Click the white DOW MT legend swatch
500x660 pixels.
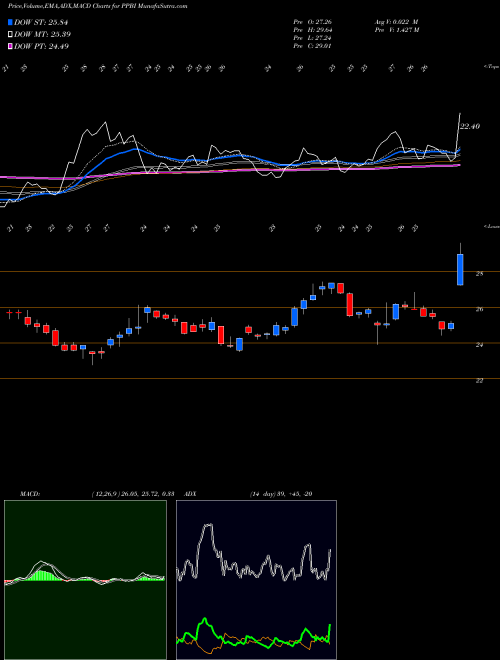coord(11,35)
